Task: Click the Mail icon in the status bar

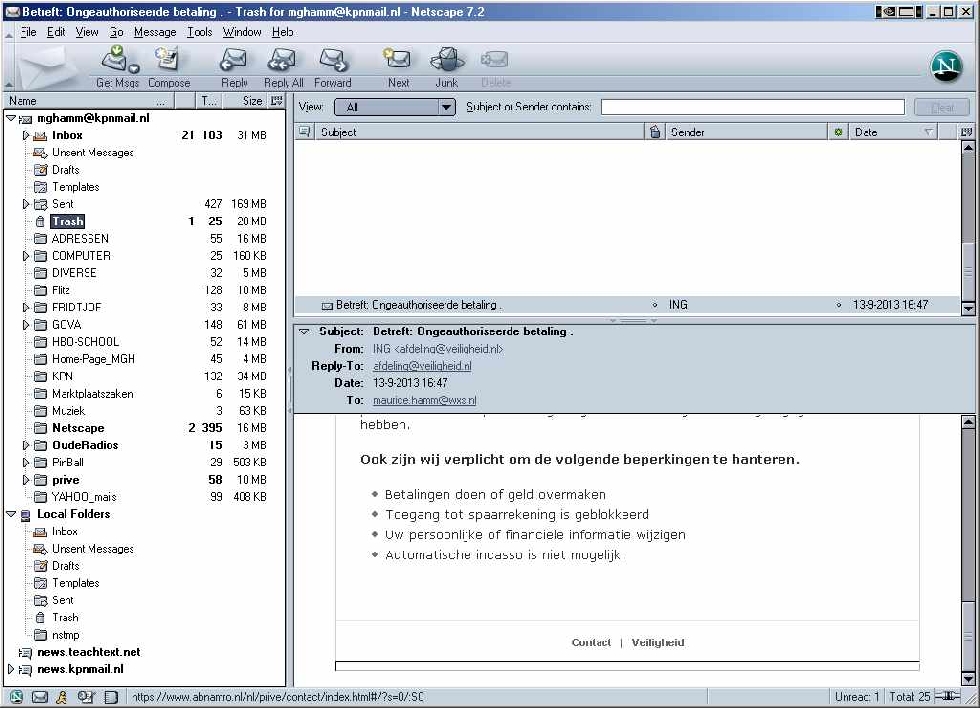Action: coord(39,697)
